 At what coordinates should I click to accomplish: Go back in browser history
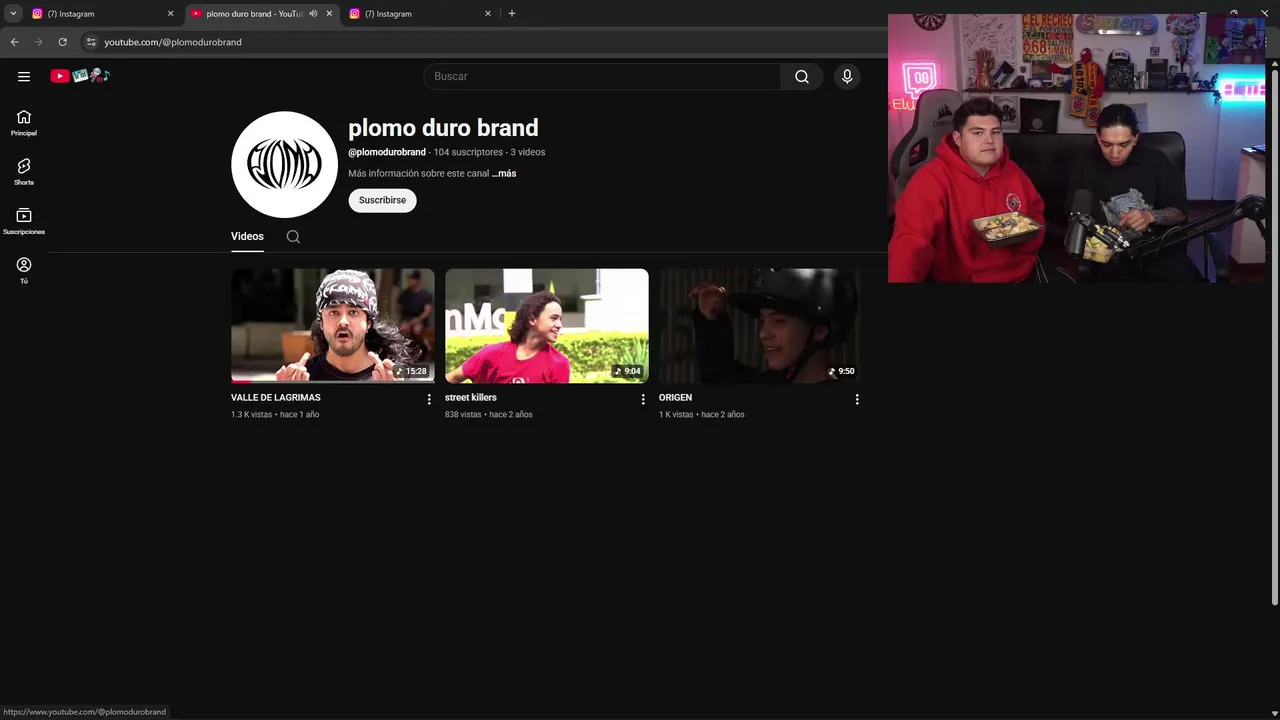14,42
